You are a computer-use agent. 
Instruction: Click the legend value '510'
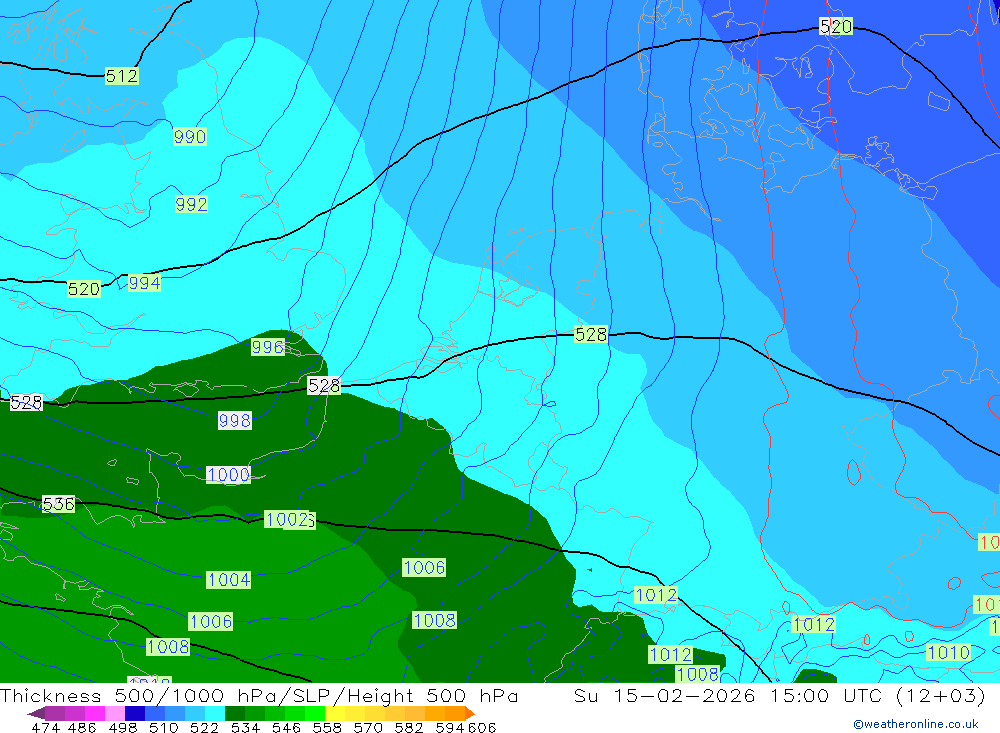[163, 727]
